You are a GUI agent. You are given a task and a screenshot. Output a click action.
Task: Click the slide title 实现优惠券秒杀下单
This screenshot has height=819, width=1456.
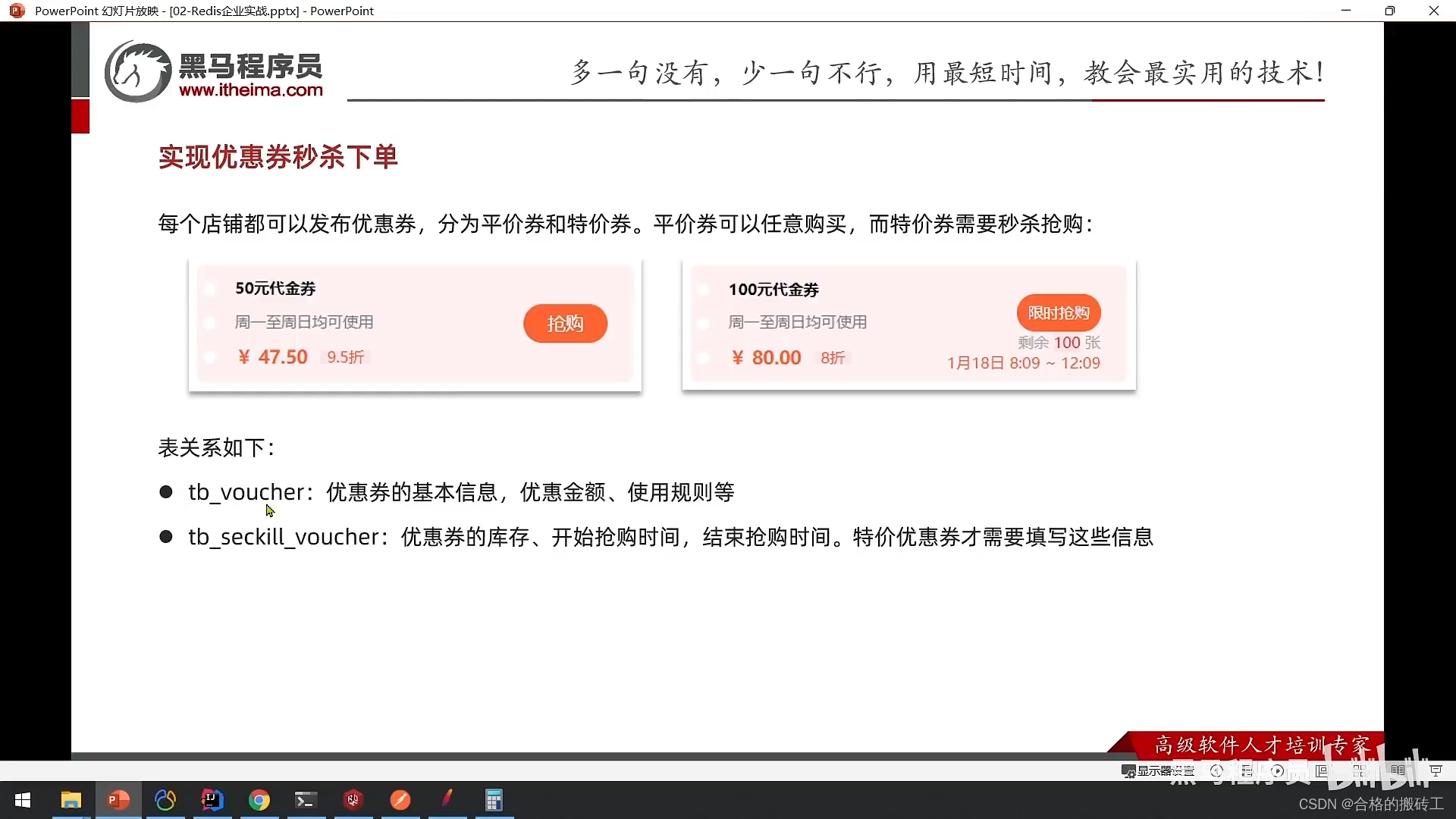point(278,157)
